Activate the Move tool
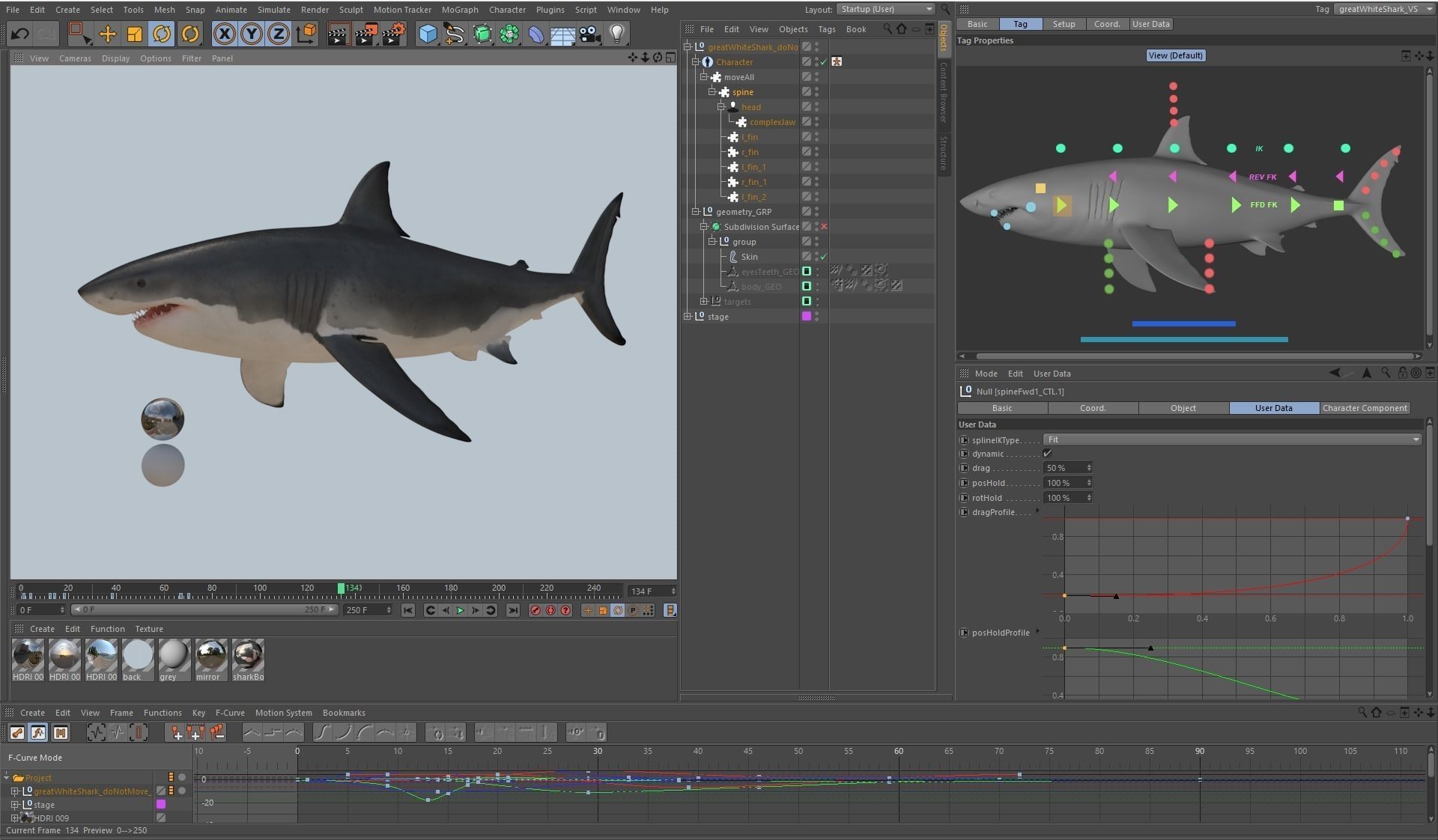The width and height of the screenshot is (1438, 840). (107, 34)
